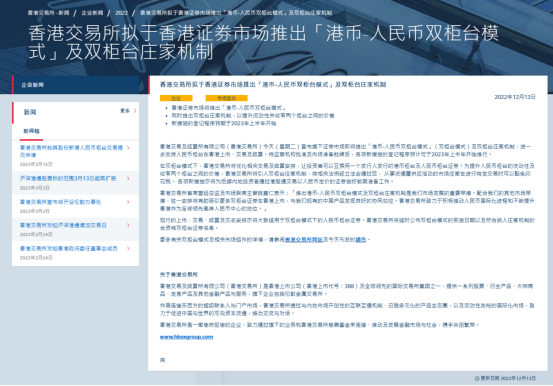The width and height of the screenshot is (553, 386).
Task: Click the lone 完 character ending the article
Action: pos(162,360)
